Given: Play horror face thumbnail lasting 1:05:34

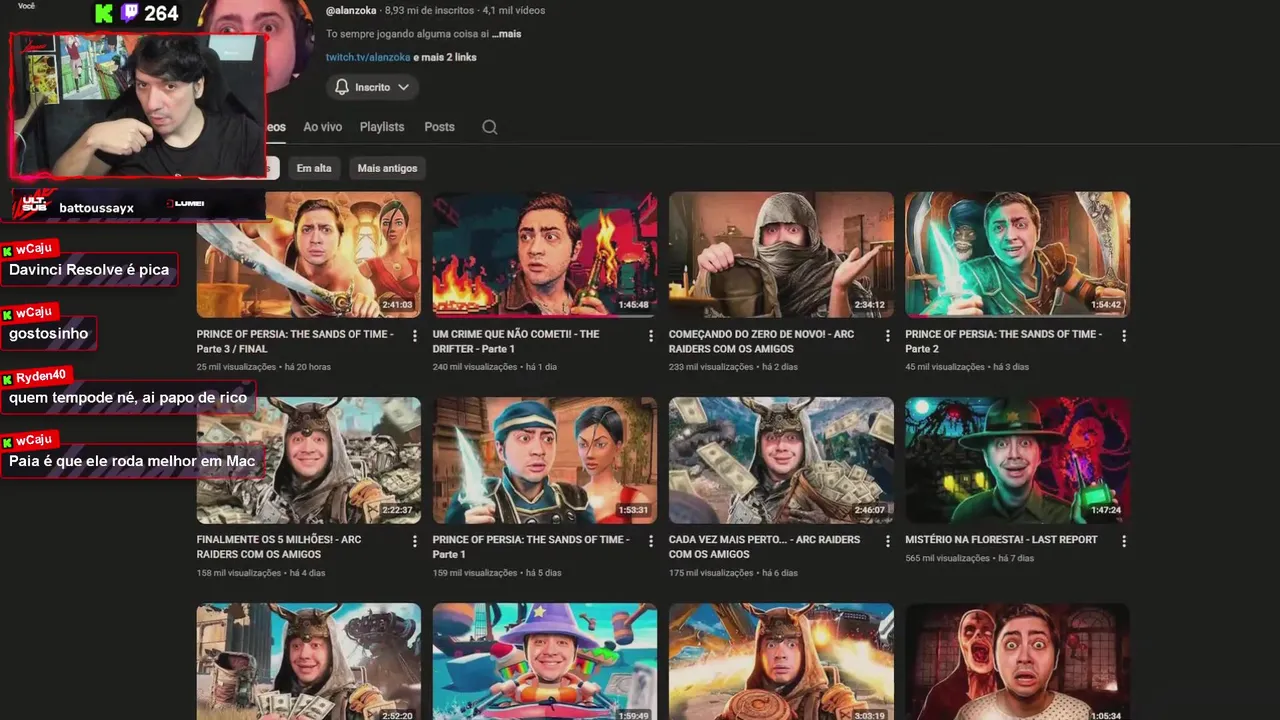Looking at the screenshot, I should pos(1017,661).
